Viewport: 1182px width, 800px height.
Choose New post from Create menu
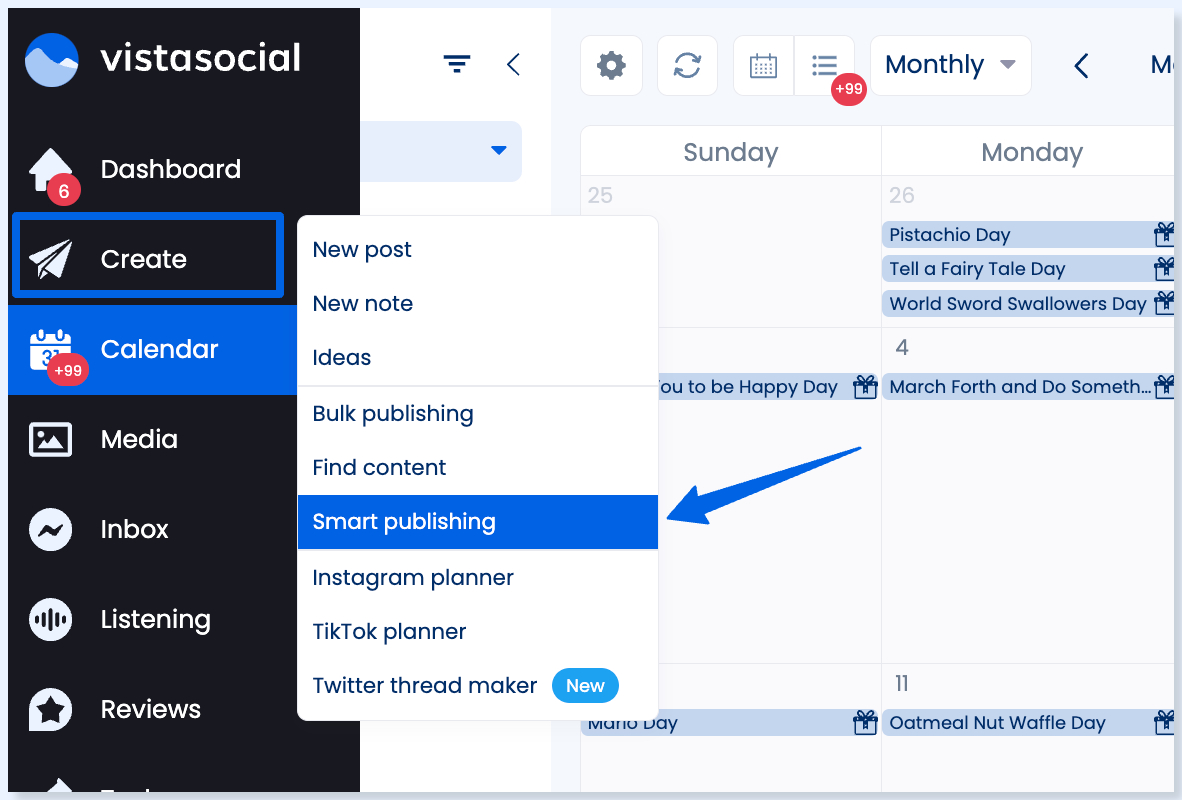coord(362,250)
